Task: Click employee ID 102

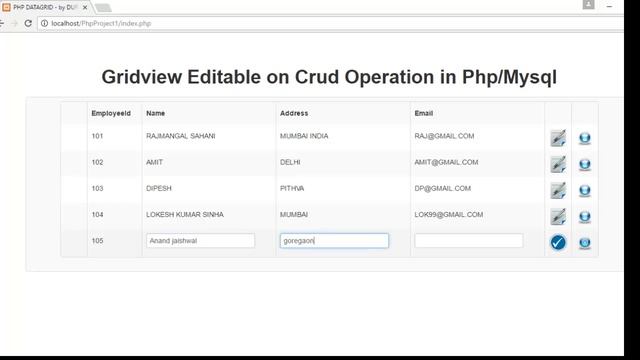Action: pos(97,162)
